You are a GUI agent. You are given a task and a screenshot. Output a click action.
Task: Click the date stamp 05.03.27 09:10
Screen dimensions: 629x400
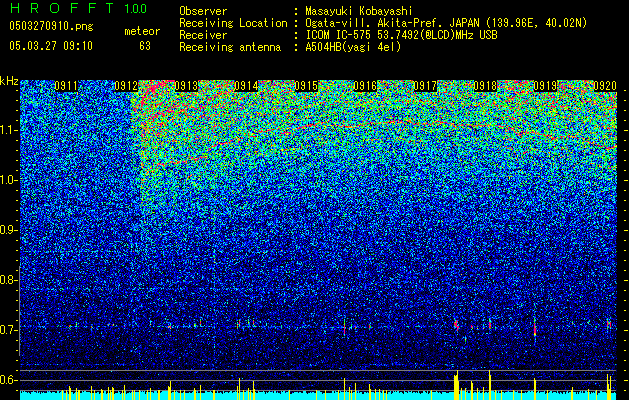click(x=51, y=46)
